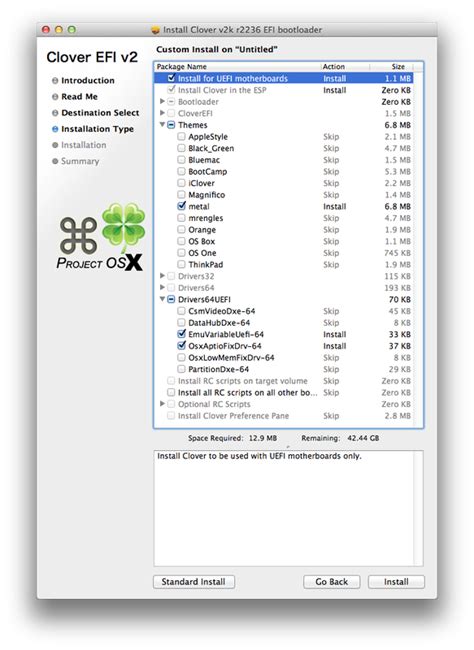Click the Install action for metal theme
The width and height of the screenshot is (474, 650).
(335, 206)
